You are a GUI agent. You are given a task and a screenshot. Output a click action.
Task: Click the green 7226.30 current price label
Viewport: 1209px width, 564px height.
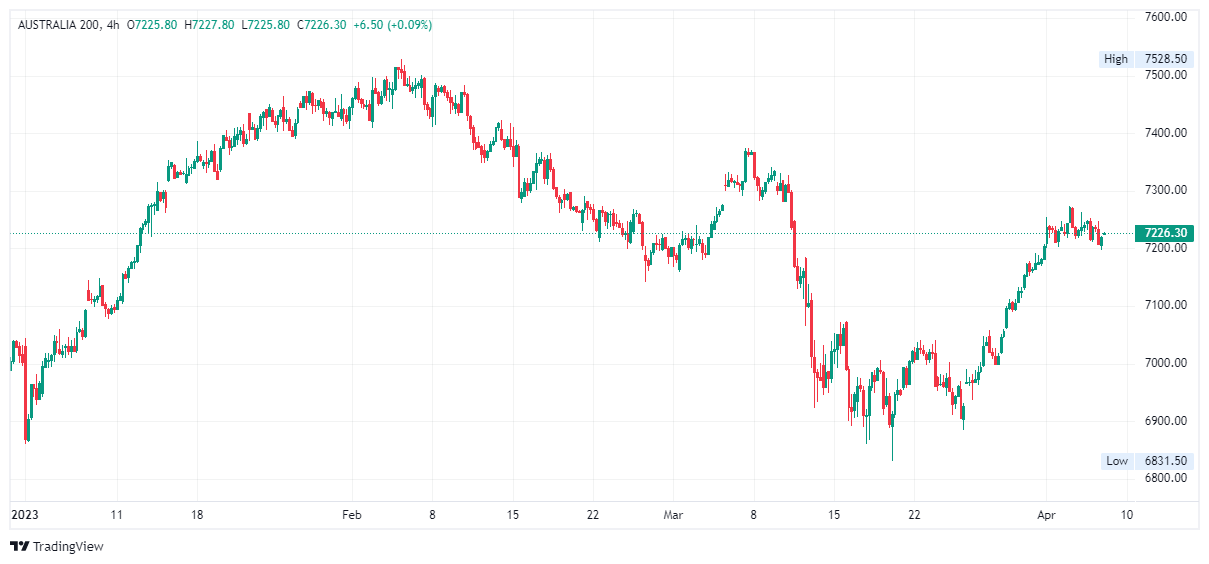pos(1164,233)
